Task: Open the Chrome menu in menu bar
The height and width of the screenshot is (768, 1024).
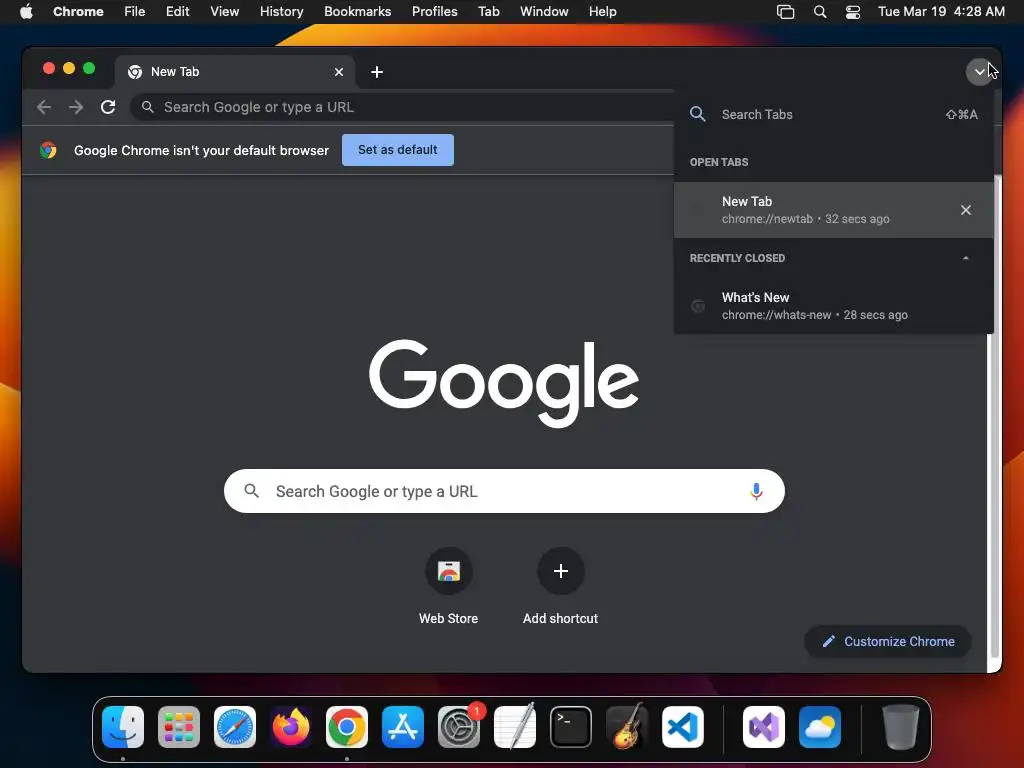Action: click(78, 11)
